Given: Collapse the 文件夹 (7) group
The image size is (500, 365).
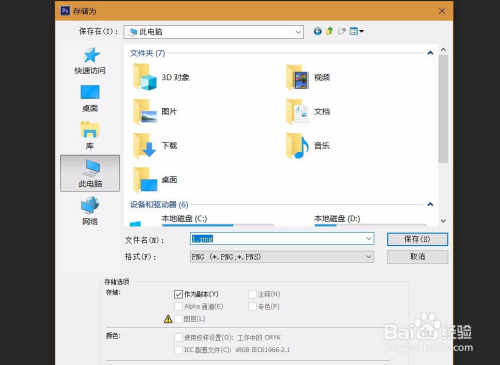Looking at the screenshot, I should coord(430,53).
